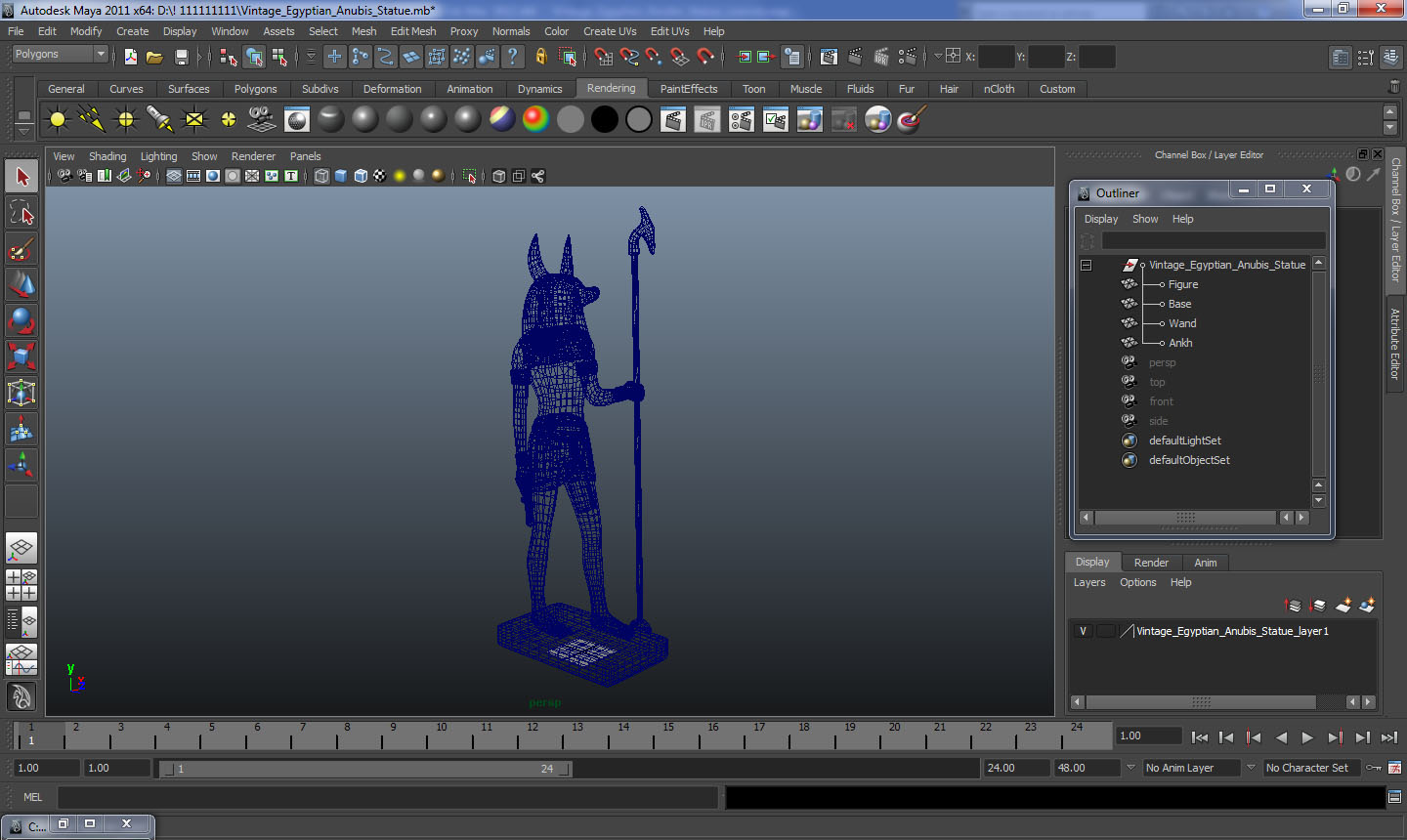This screenshot has height=840, width=1407.
Task: Create an ambient light from Rendering shelf
Action: 58,120
